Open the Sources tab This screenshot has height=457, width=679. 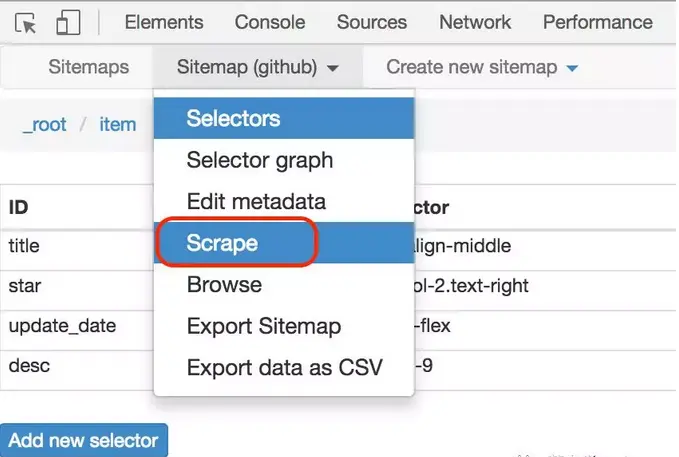(x=372, y=22)
